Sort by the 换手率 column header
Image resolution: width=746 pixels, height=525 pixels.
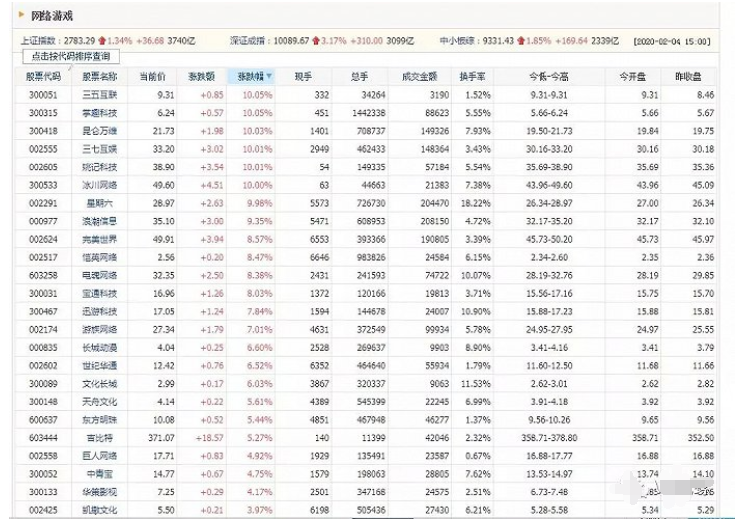point(472,77)
